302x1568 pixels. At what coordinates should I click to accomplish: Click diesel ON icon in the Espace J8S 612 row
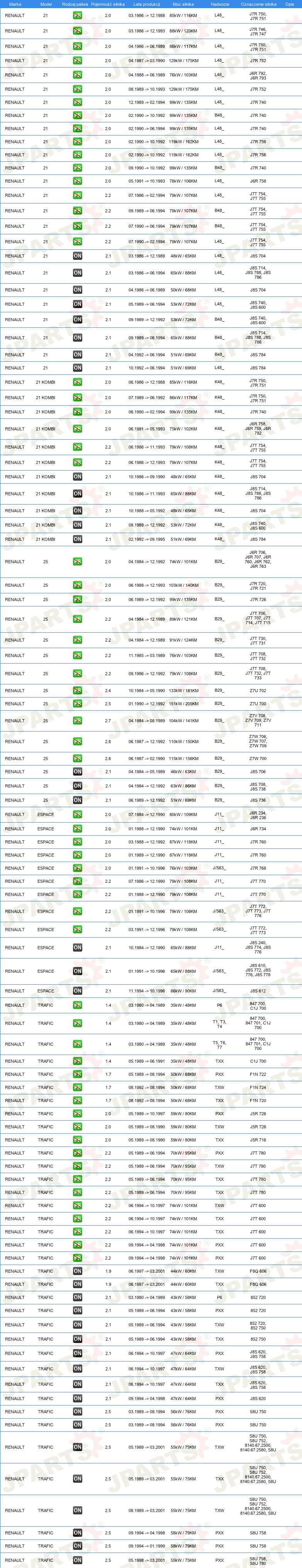pos(77,991)
